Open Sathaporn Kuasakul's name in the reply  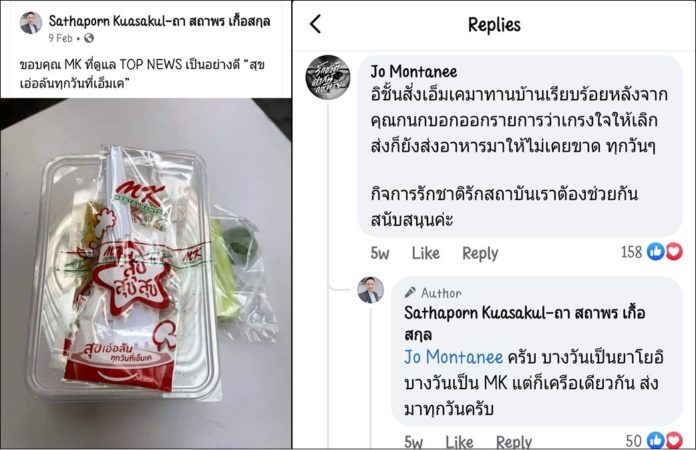[x=525, y=324]
